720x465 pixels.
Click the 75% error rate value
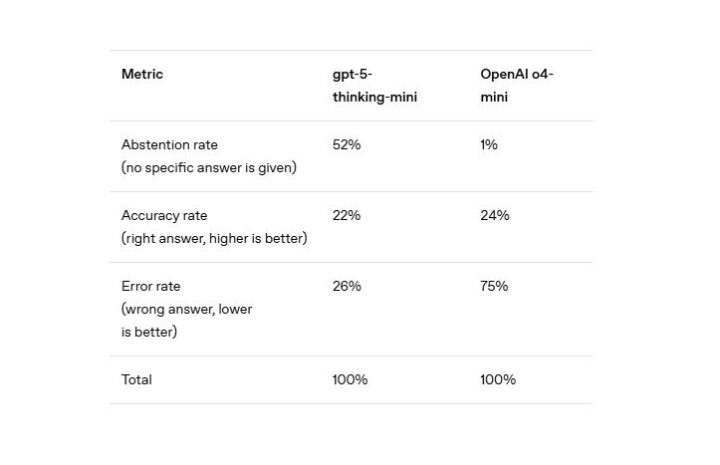point(494,286)
